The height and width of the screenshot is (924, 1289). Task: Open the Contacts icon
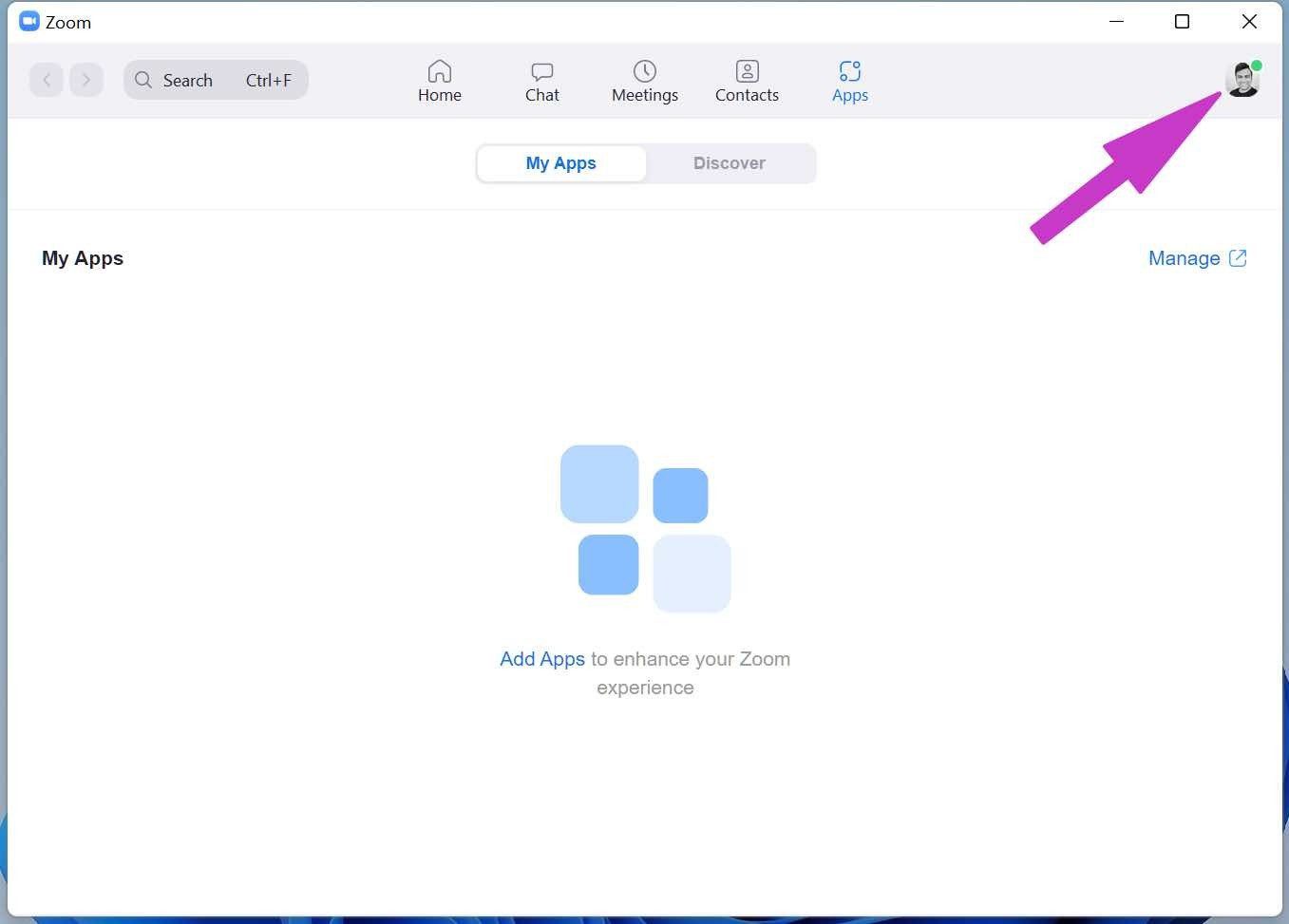[748, 71]
